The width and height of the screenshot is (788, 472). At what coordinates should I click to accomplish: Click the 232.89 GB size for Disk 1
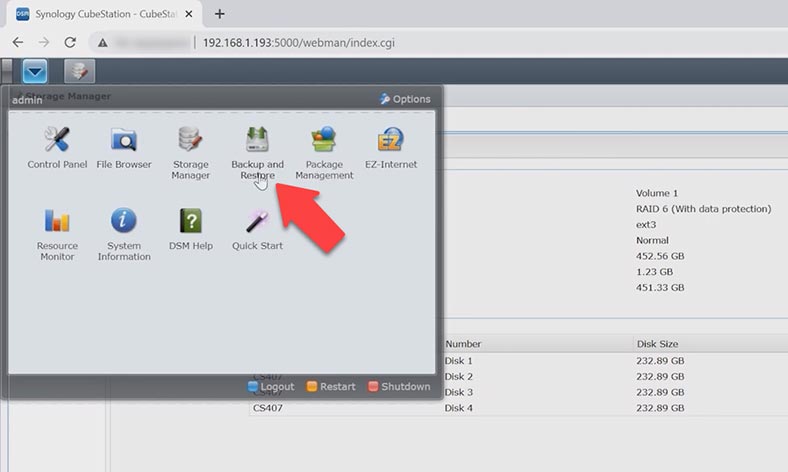(x=660, y=360)
